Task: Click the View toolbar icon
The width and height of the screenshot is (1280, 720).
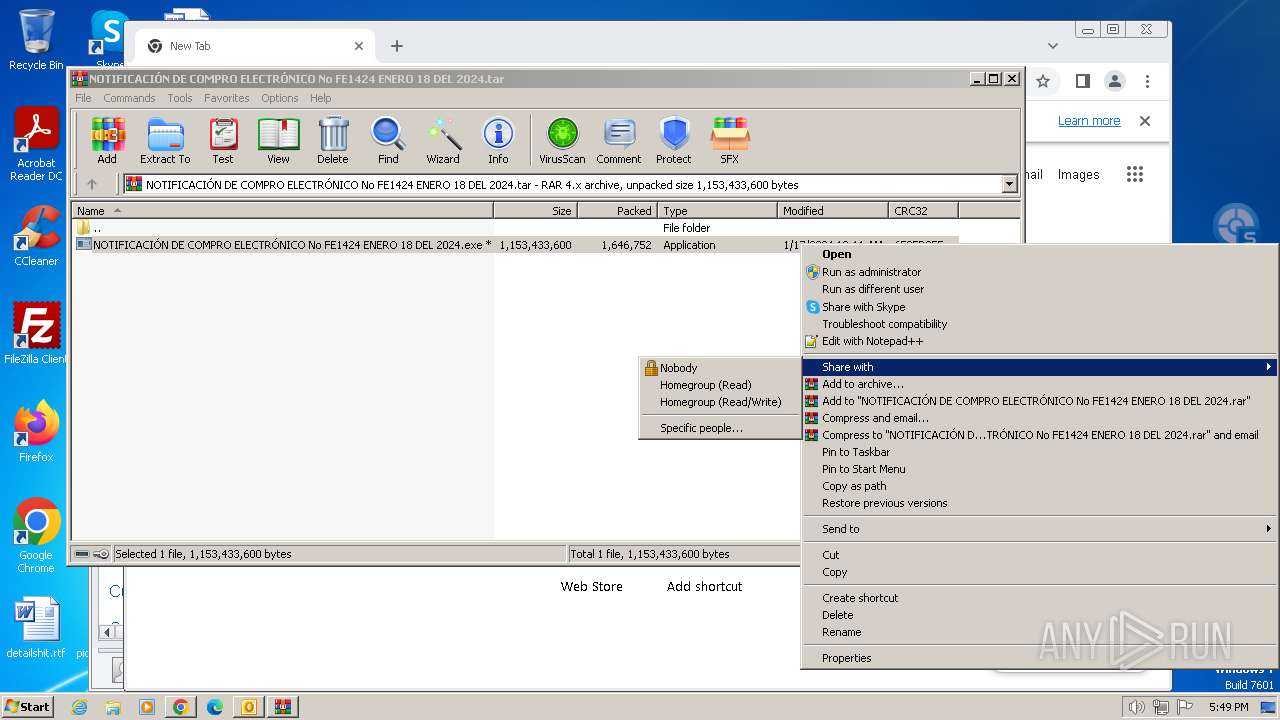Action: (x=278, y=140)
